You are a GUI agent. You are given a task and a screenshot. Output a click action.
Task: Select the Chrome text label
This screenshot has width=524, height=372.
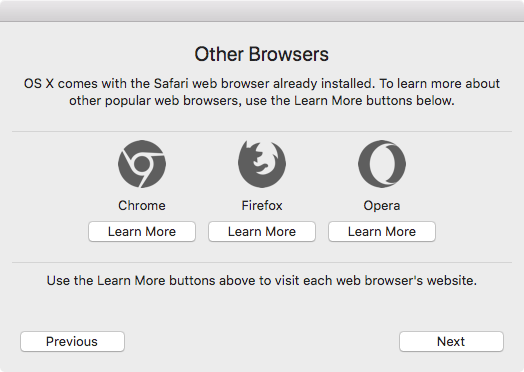142,206
